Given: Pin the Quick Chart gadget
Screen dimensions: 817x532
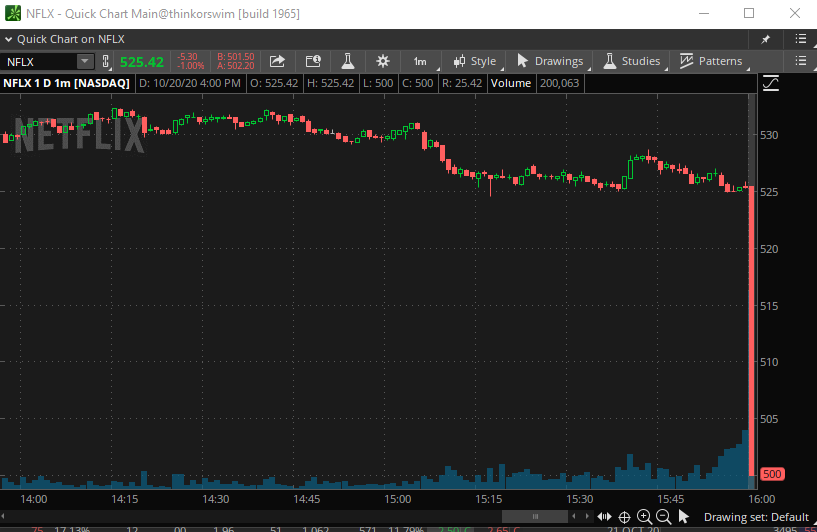Looking at the screenshot, I should (765, 40).
